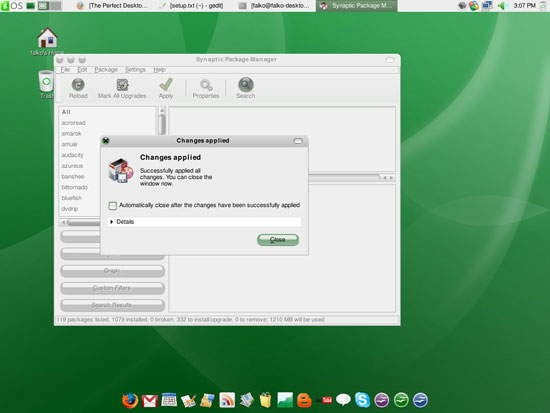Click the category list horizontal scrollbar

[x=81, y=222]
